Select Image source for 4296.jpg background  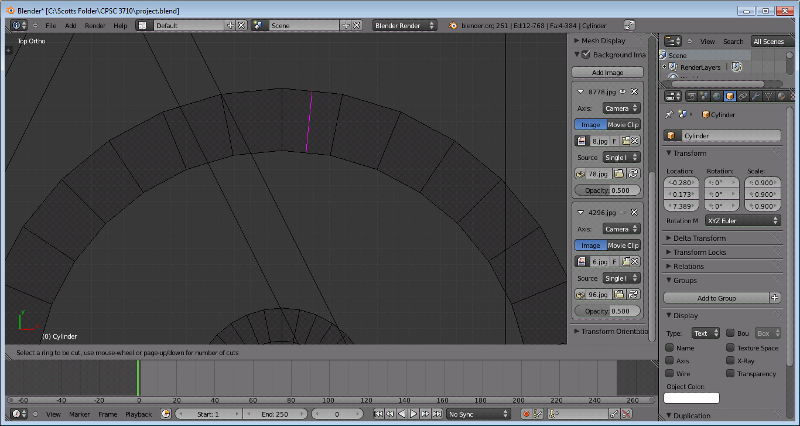click(x=590, y=245)
